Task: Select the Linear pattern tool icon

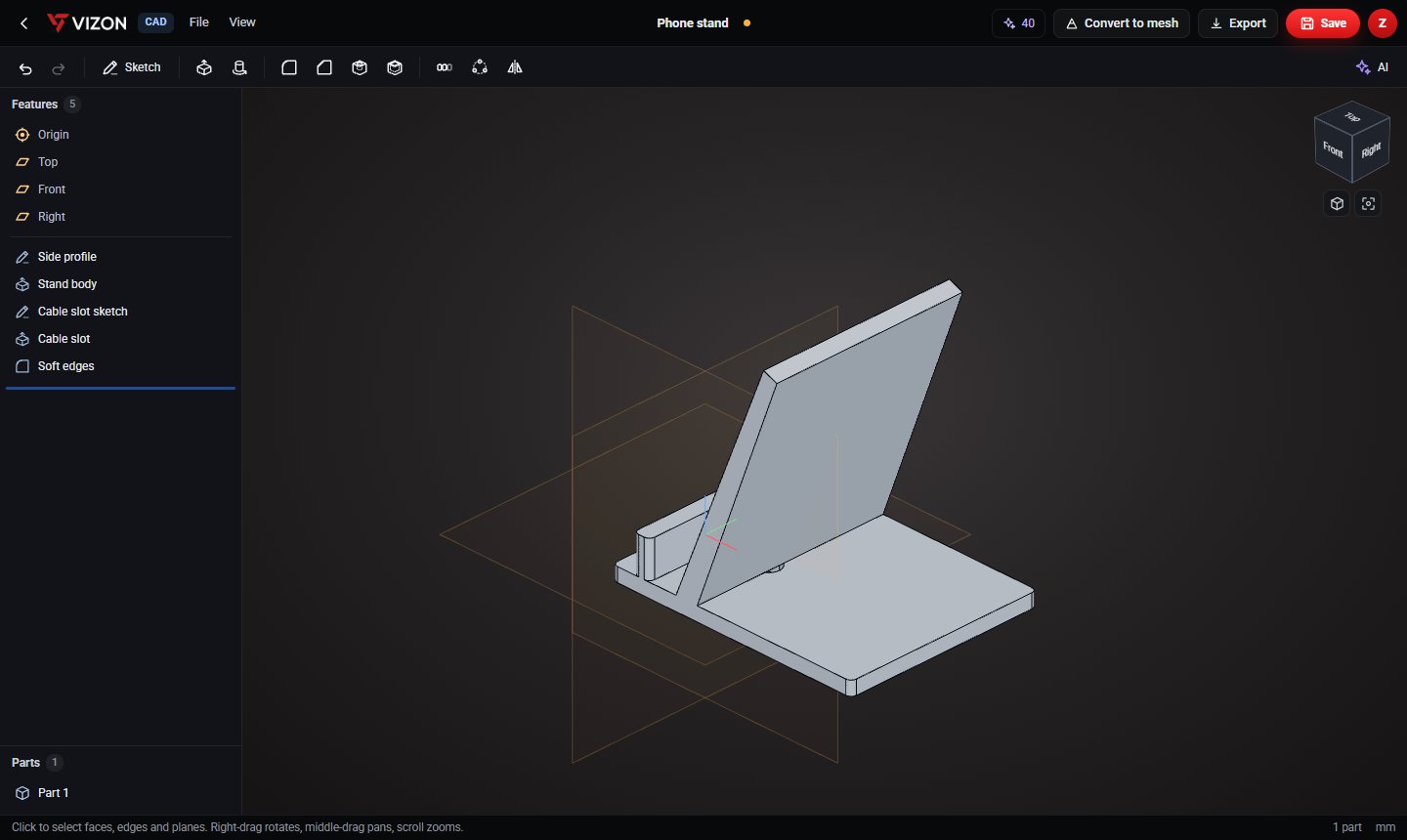Action: click(445, 67)
